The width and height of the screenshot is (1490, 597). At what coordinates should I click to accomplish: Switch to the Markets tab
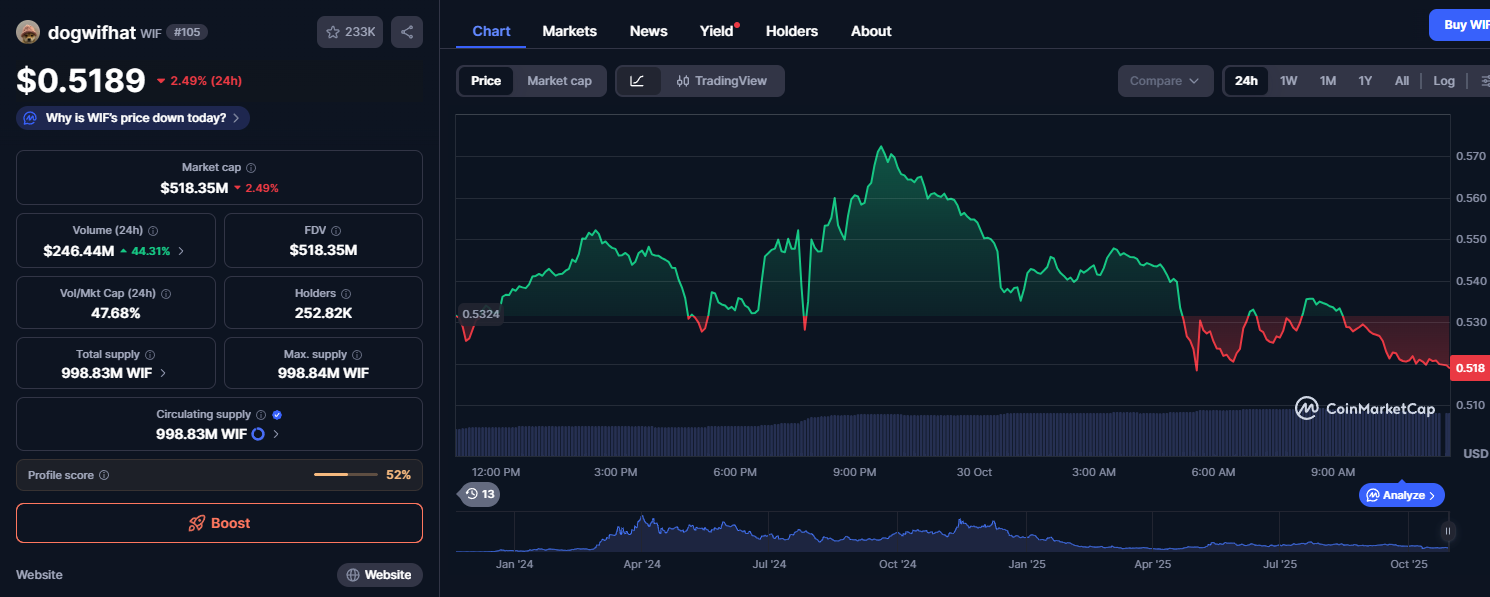click(x=569, y=31)
